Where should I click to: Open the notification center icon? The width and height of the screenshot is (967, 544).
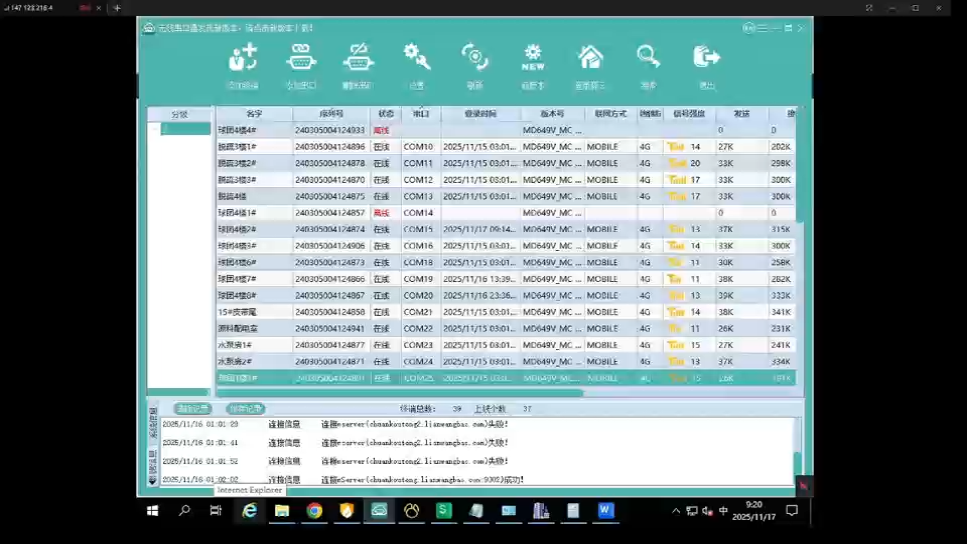point(792,511)
